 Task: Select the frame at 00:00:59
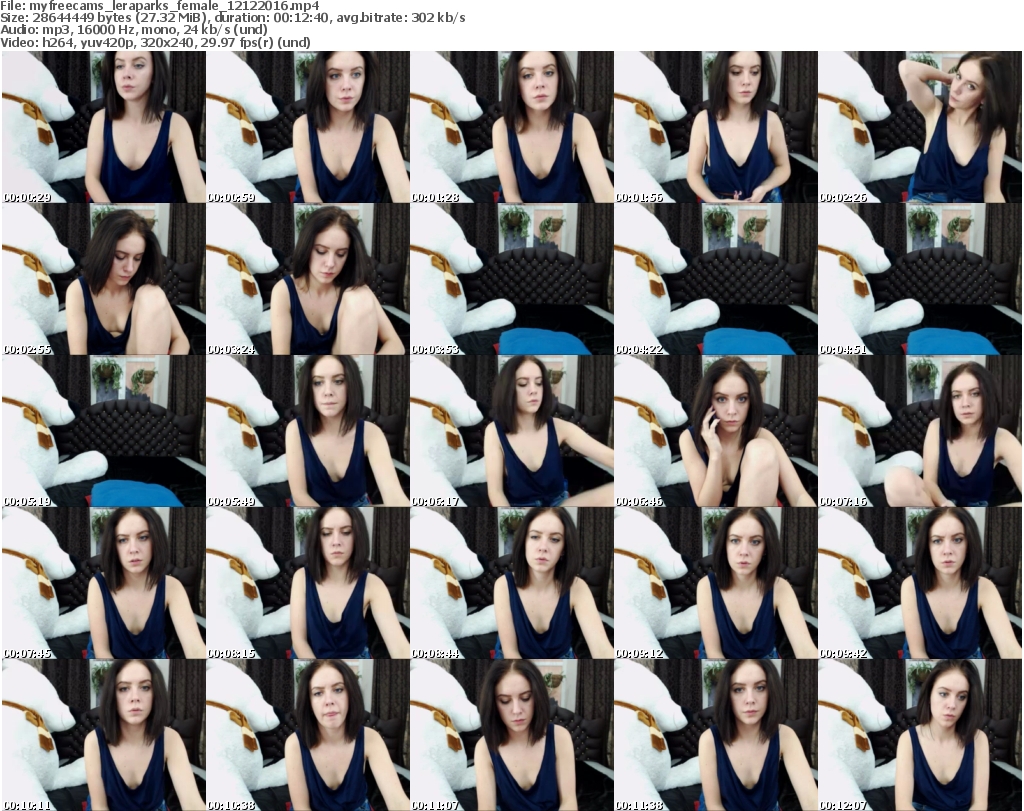[x=308, y=127]
